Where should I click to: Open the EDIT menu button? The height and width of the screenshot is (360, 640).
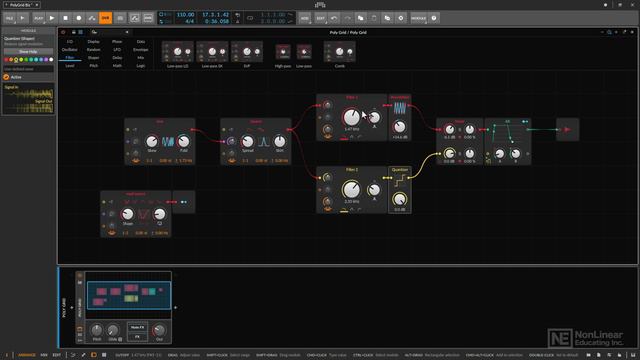320,18
